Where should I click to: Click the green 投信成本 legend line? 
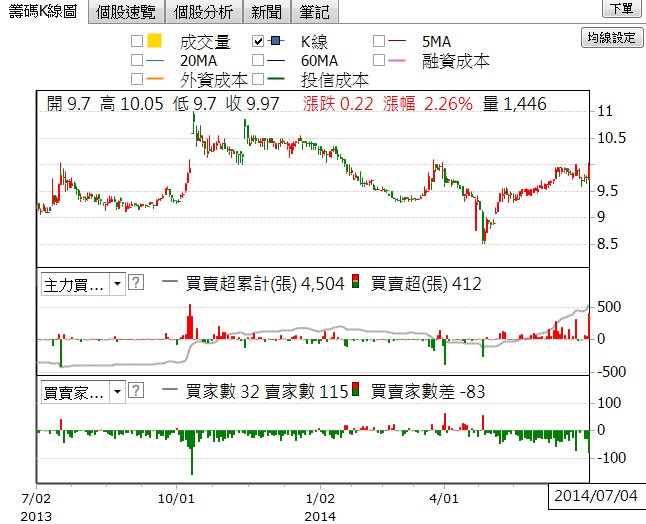tap(276, 79)
